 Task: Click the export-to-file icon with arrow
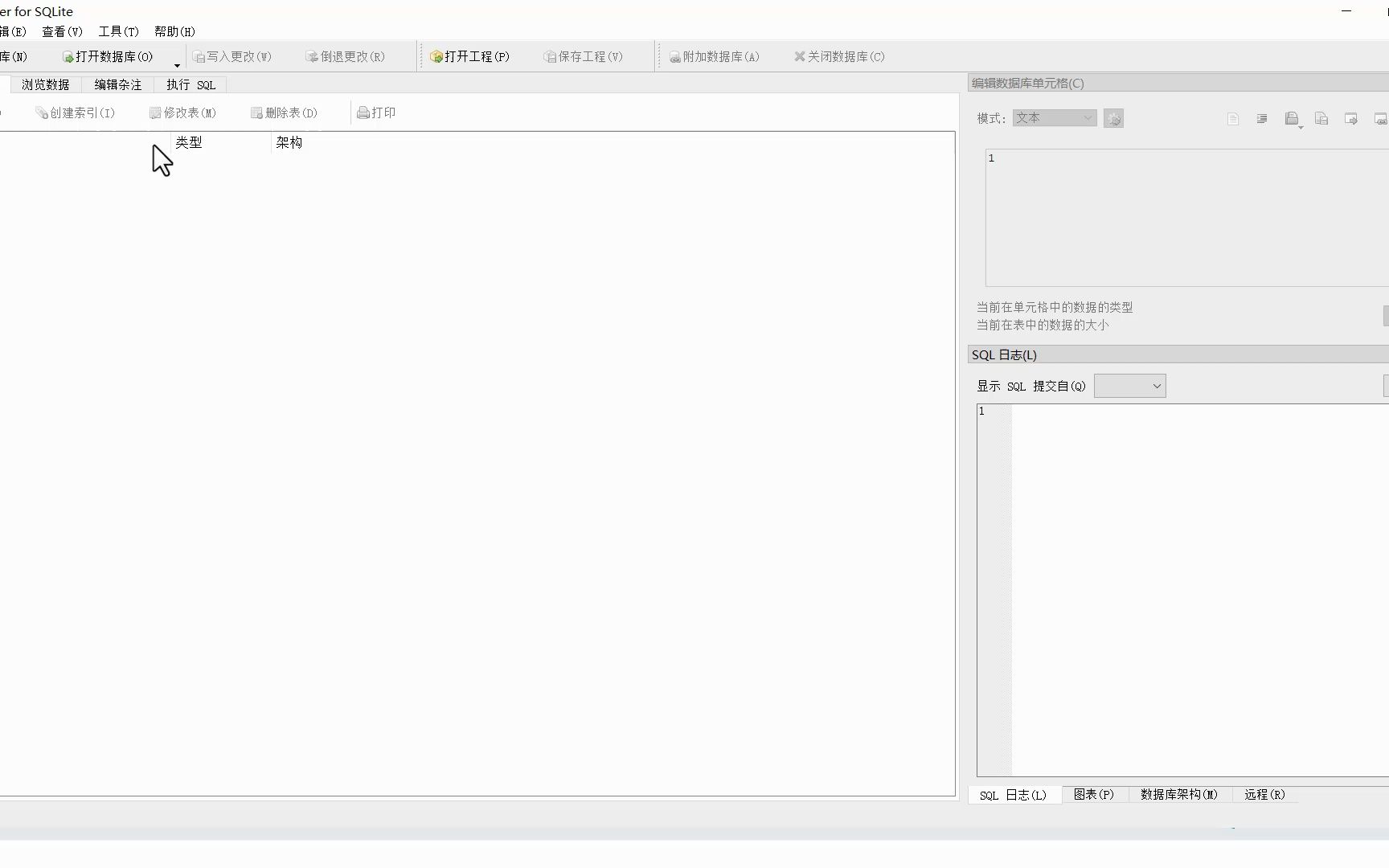pos(1351,119)
